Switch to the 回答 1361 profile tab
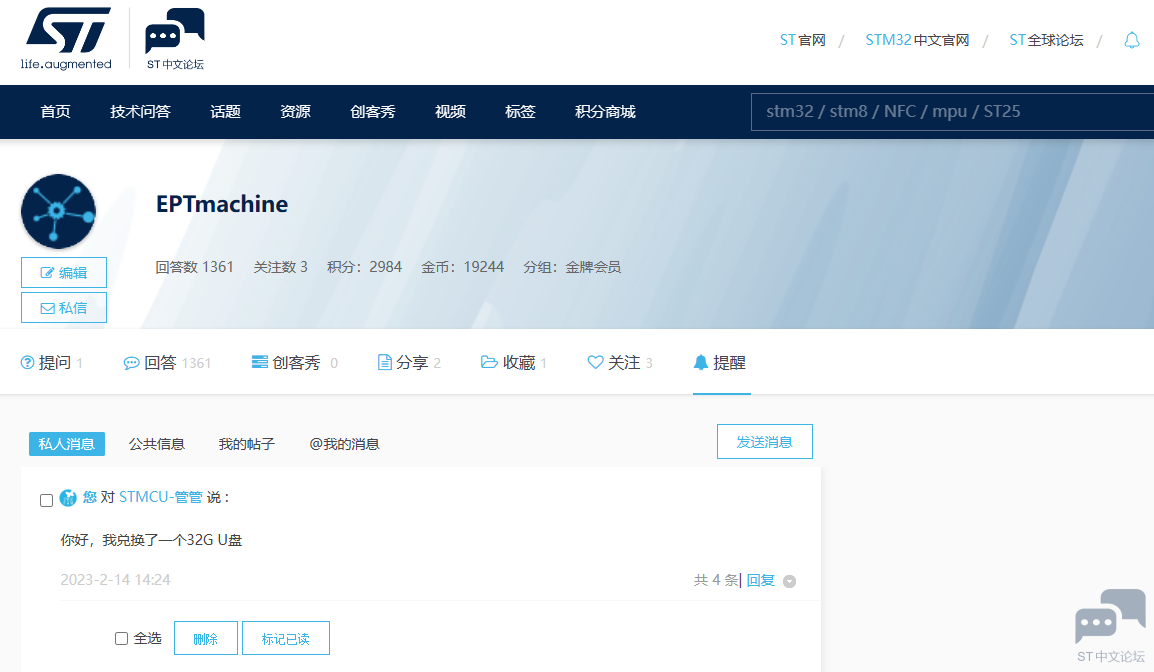 [x=167, y=363]
